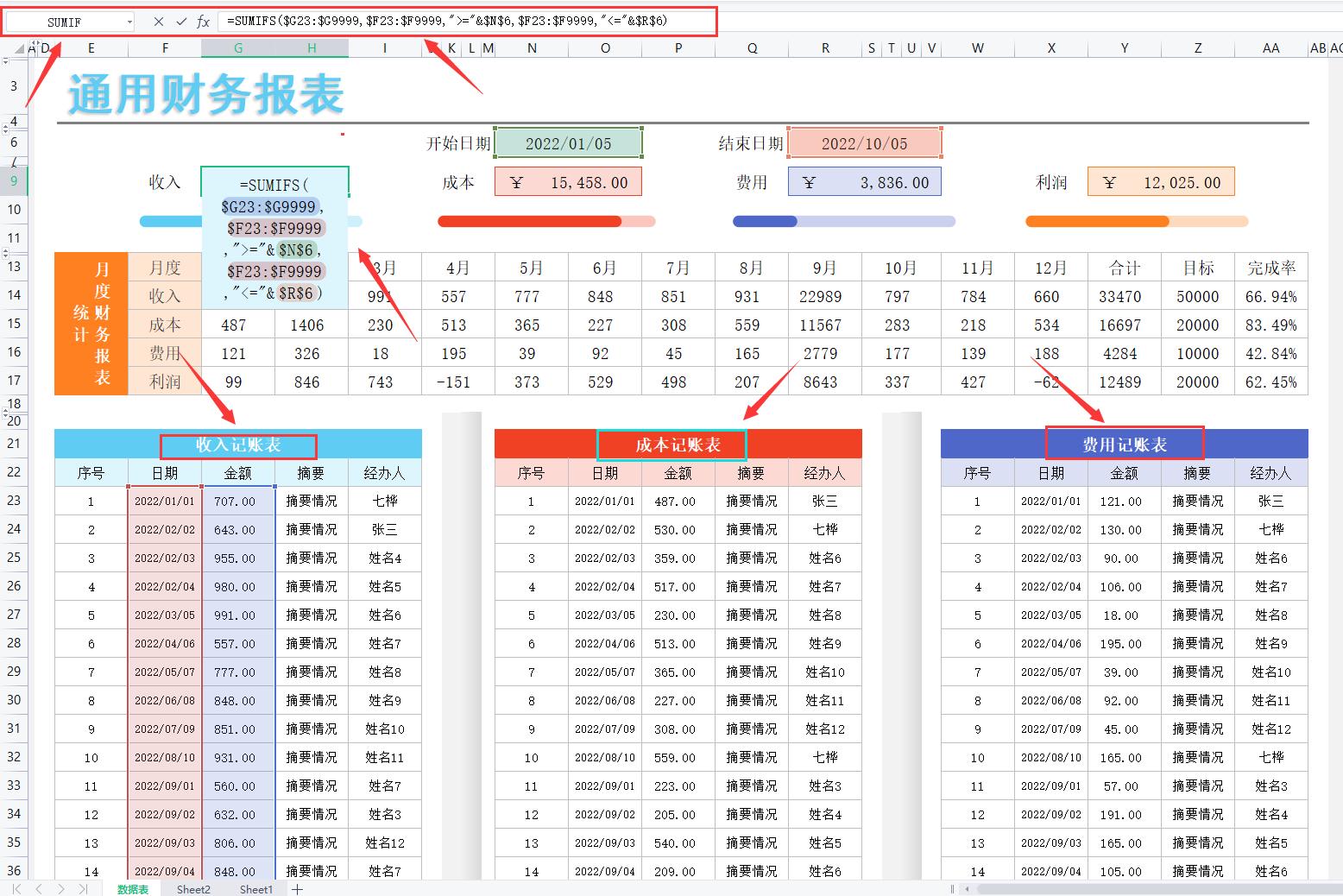The height and width of the screenshot is (896, 1343).
Task: Click the Cancel (×) icon in formula bar
Action: [158, 21]
